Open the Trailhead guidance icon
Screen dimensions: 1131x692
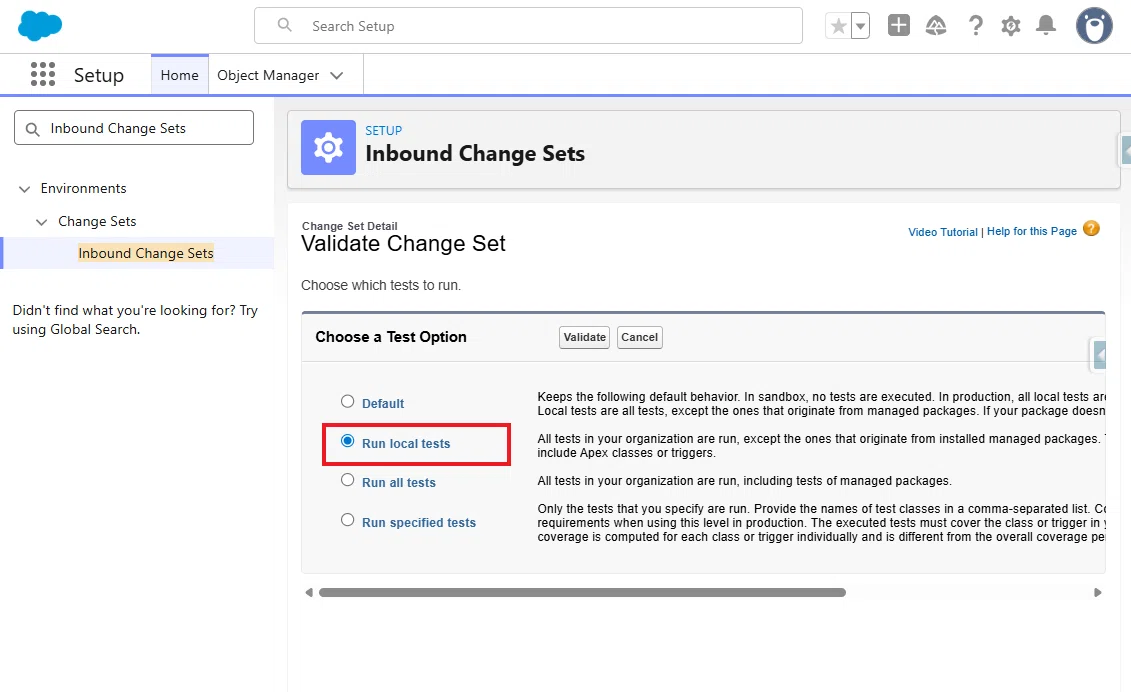pyautogui.click(x=936, y=26)
